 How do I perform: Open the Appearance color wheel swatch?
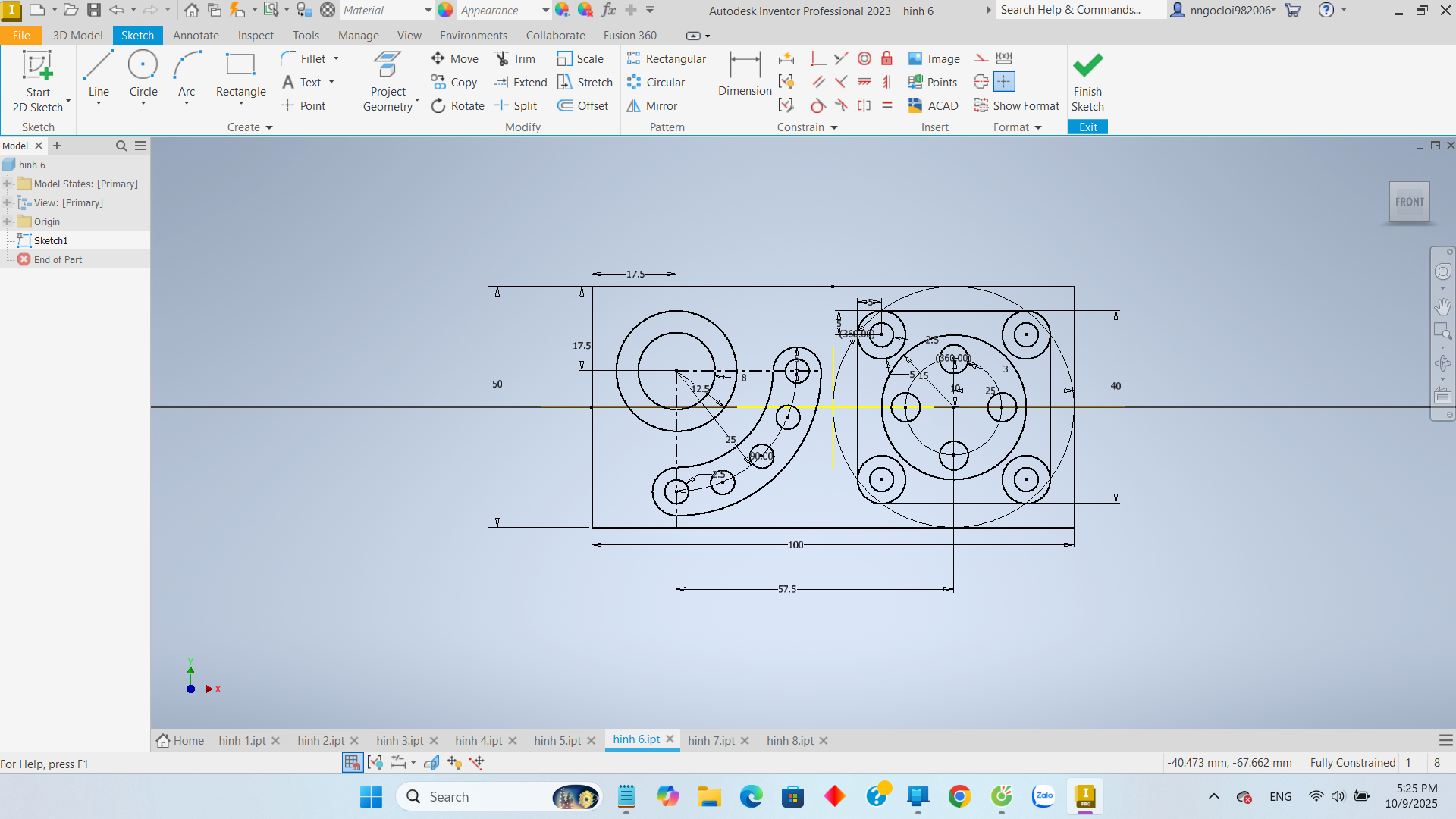pyautogui.click(x=445, y=10)
